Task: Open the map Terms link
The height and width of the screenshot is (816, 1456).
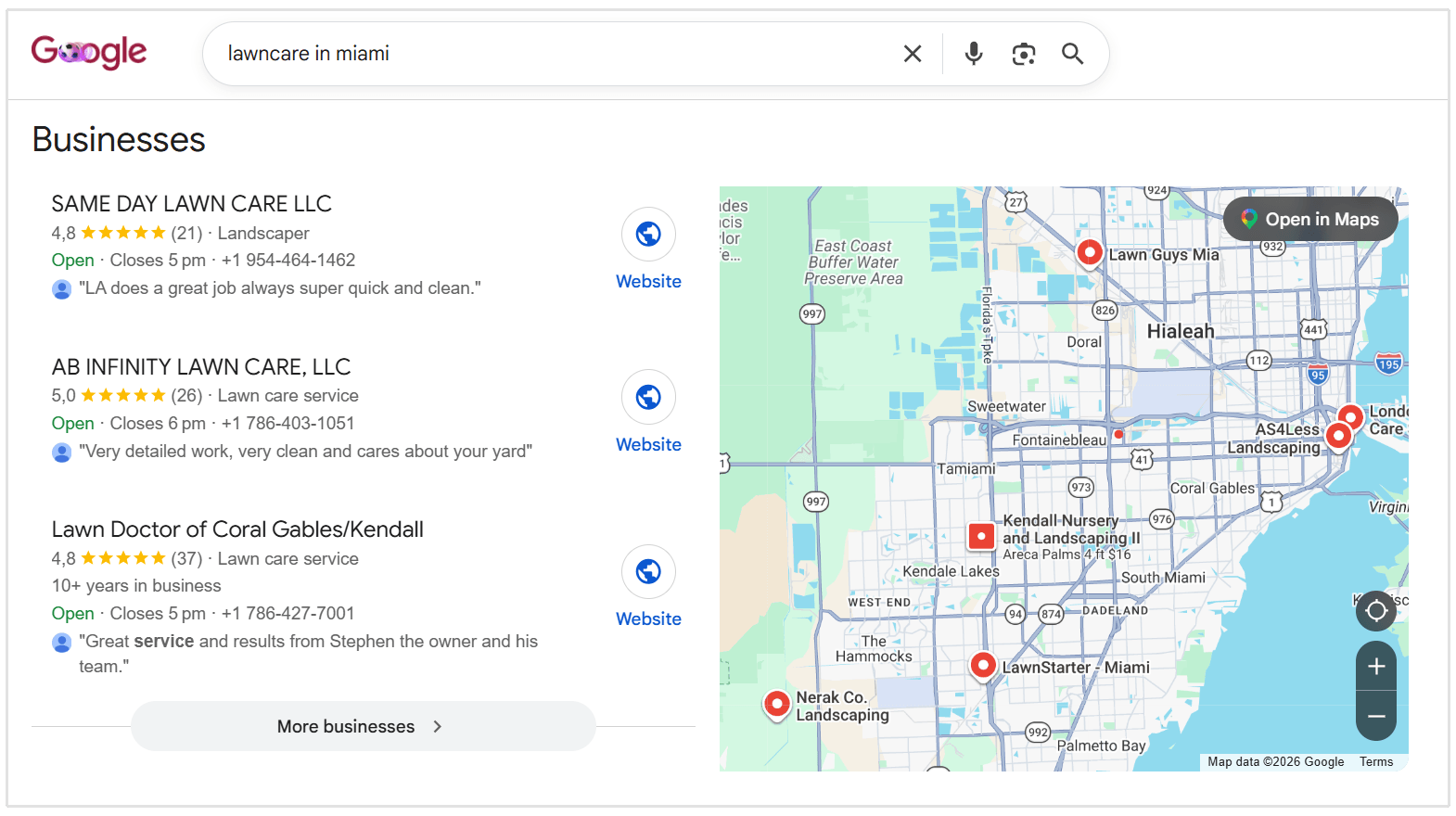Action: (1376, 762)
